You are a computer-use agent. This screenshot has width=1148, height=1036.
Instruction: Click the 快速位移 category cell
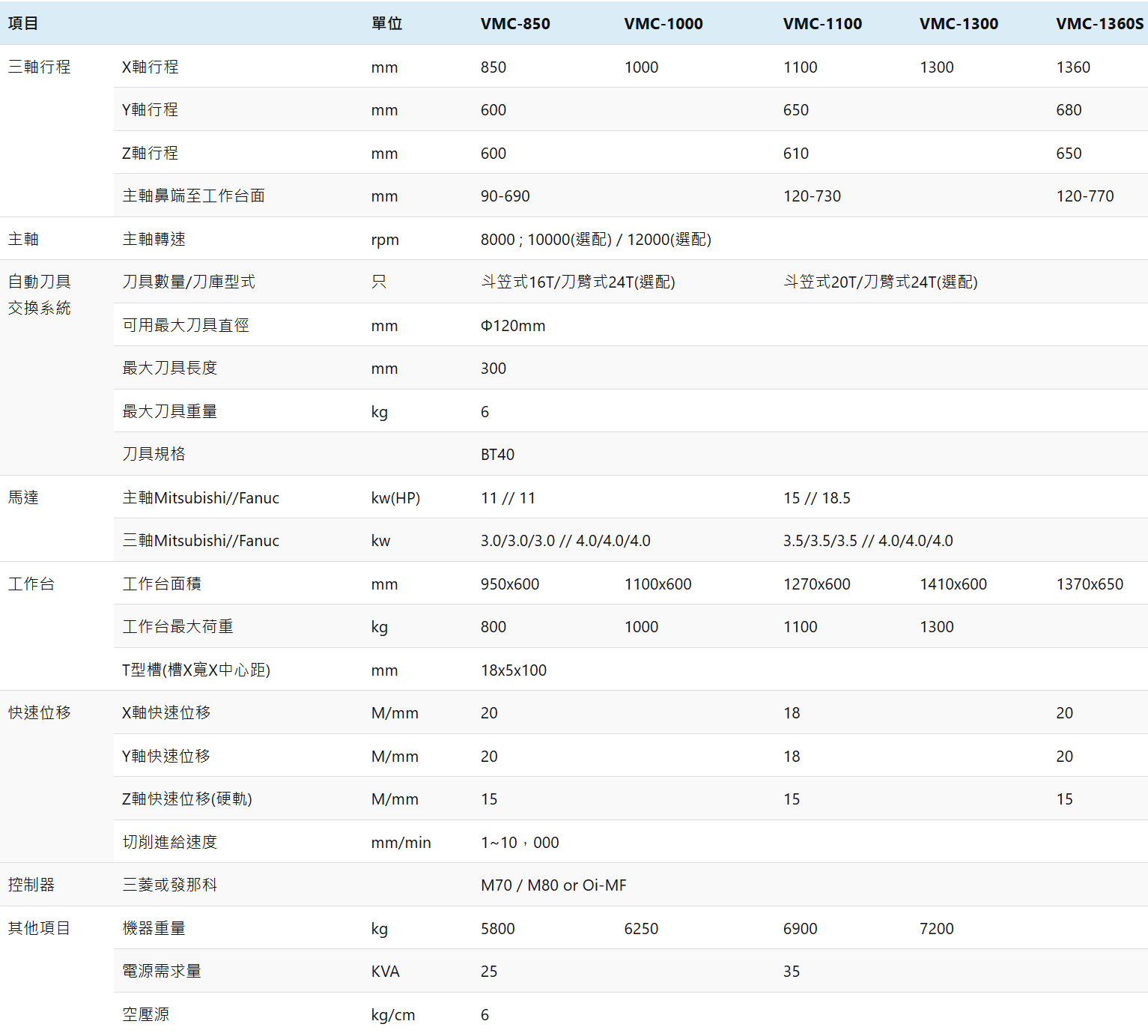[x=40, y=712]
